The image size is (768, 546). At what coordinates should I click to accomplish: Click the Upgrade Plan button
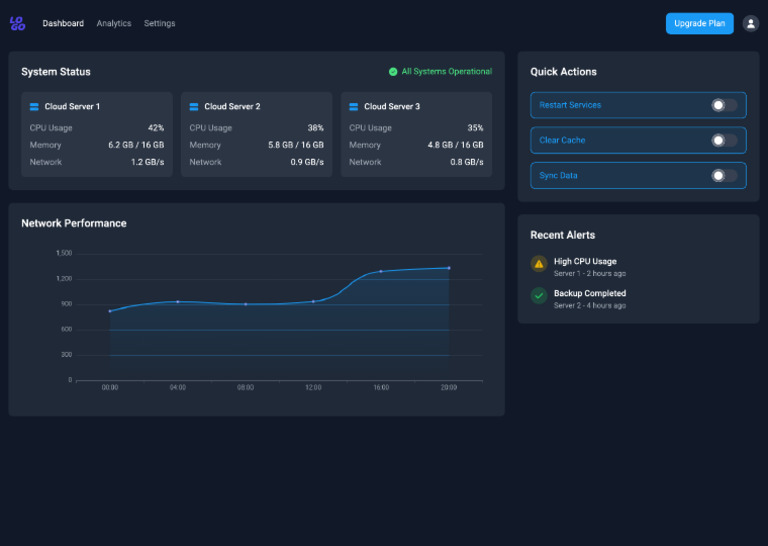click(x=699, y=23)
